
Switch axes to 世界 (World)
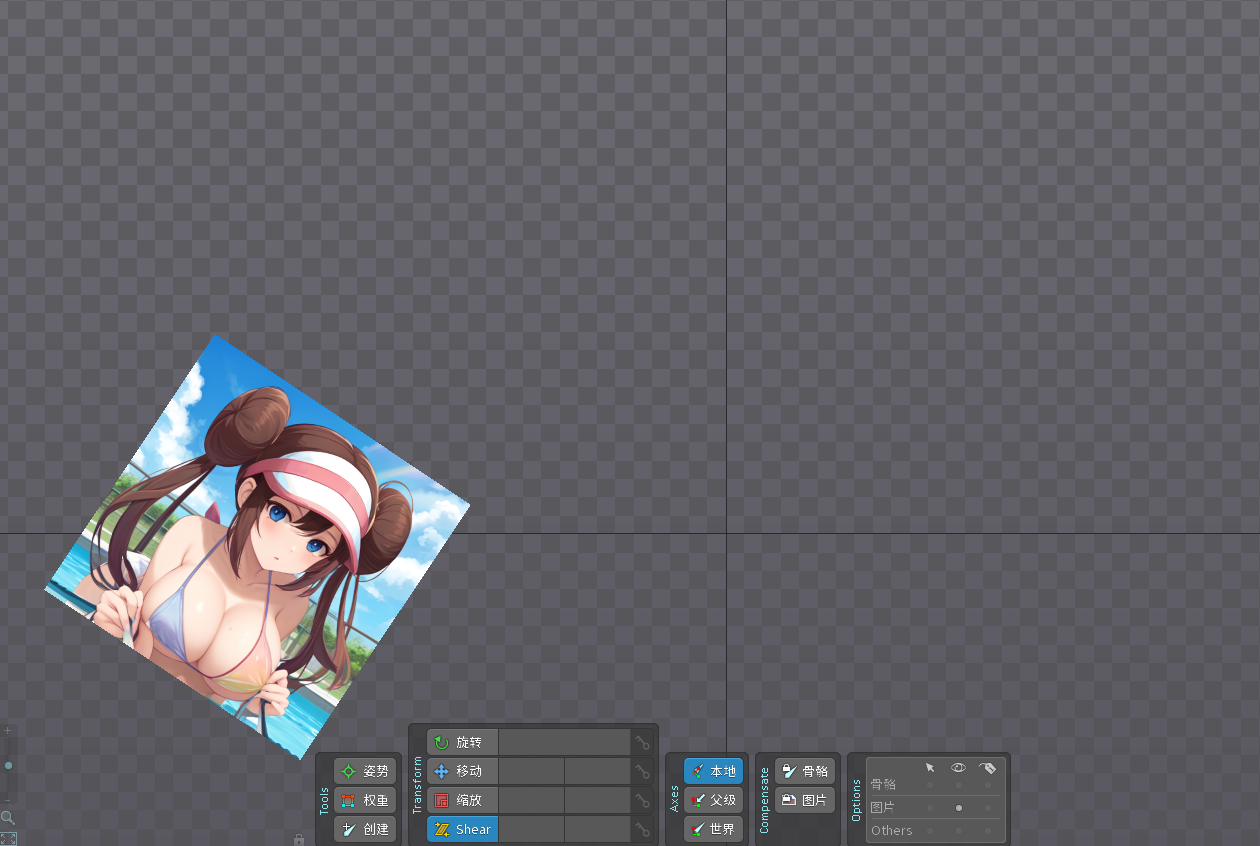[x=714, y=829]
